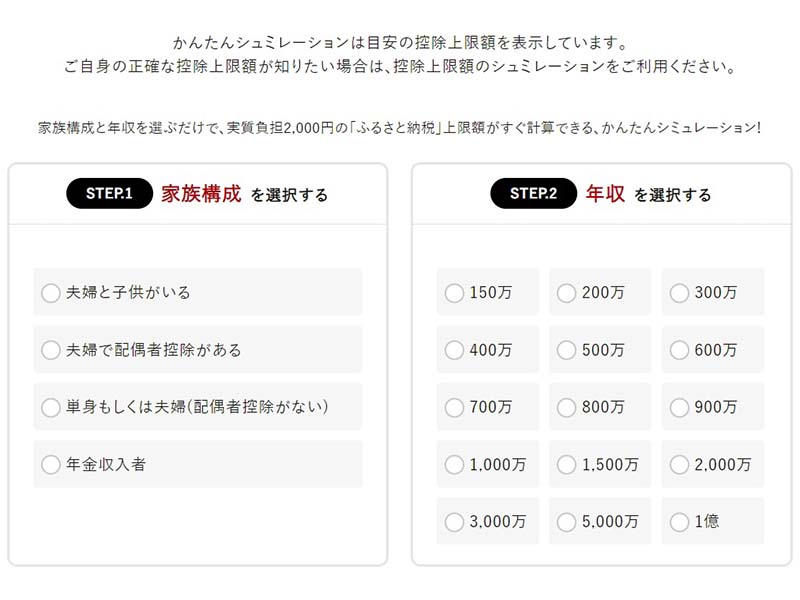800x600 pixels.
Task: Select 1,000万 annual income
Action: click(x=454, y=464)
